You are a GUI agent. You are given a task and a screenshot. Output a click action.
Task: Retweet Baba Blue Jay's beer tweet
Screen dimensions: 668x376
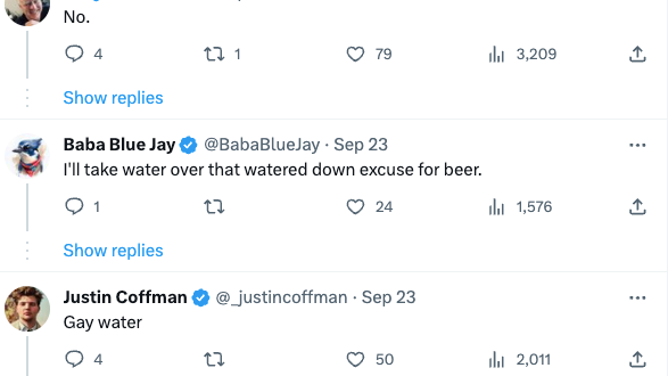click(214, 207)
